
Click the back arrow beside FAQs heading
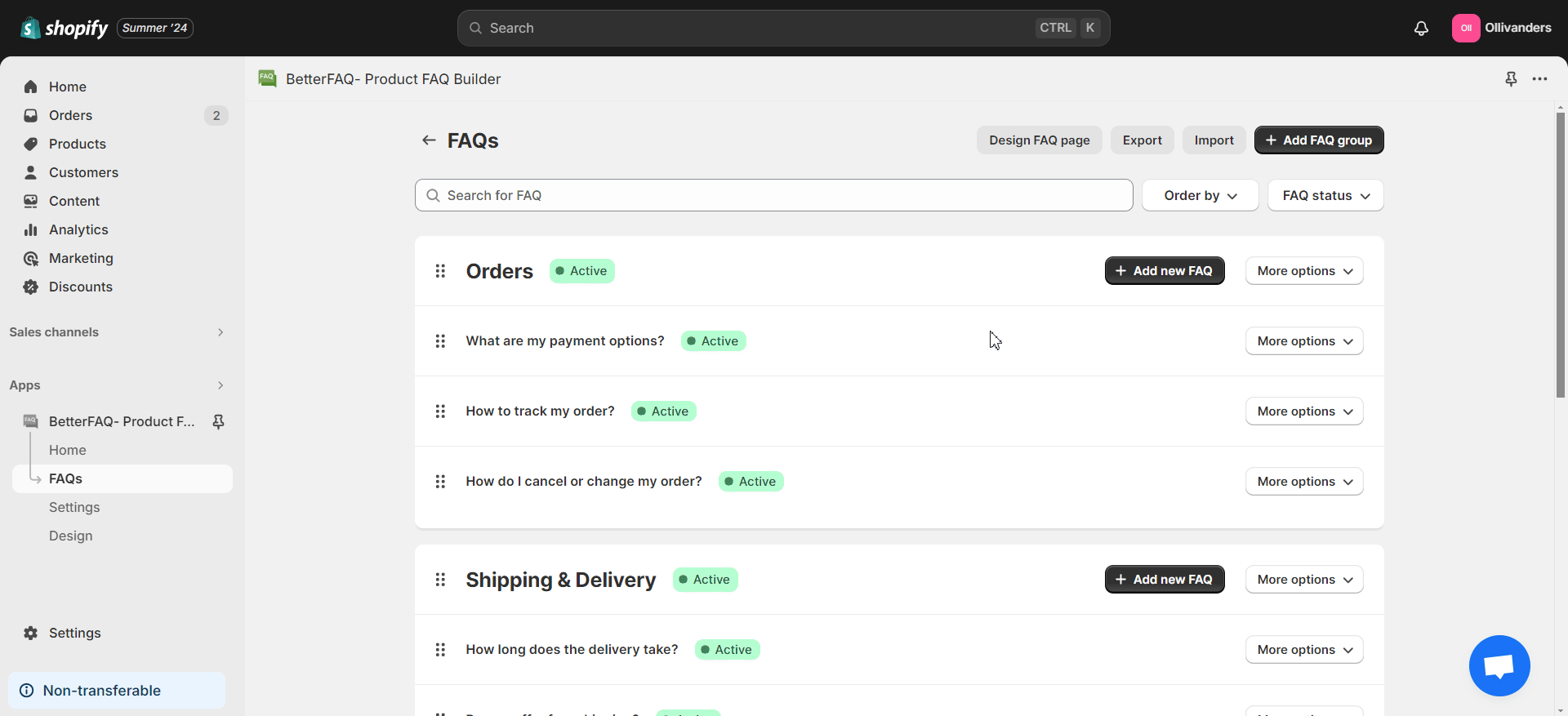point(429,140)
